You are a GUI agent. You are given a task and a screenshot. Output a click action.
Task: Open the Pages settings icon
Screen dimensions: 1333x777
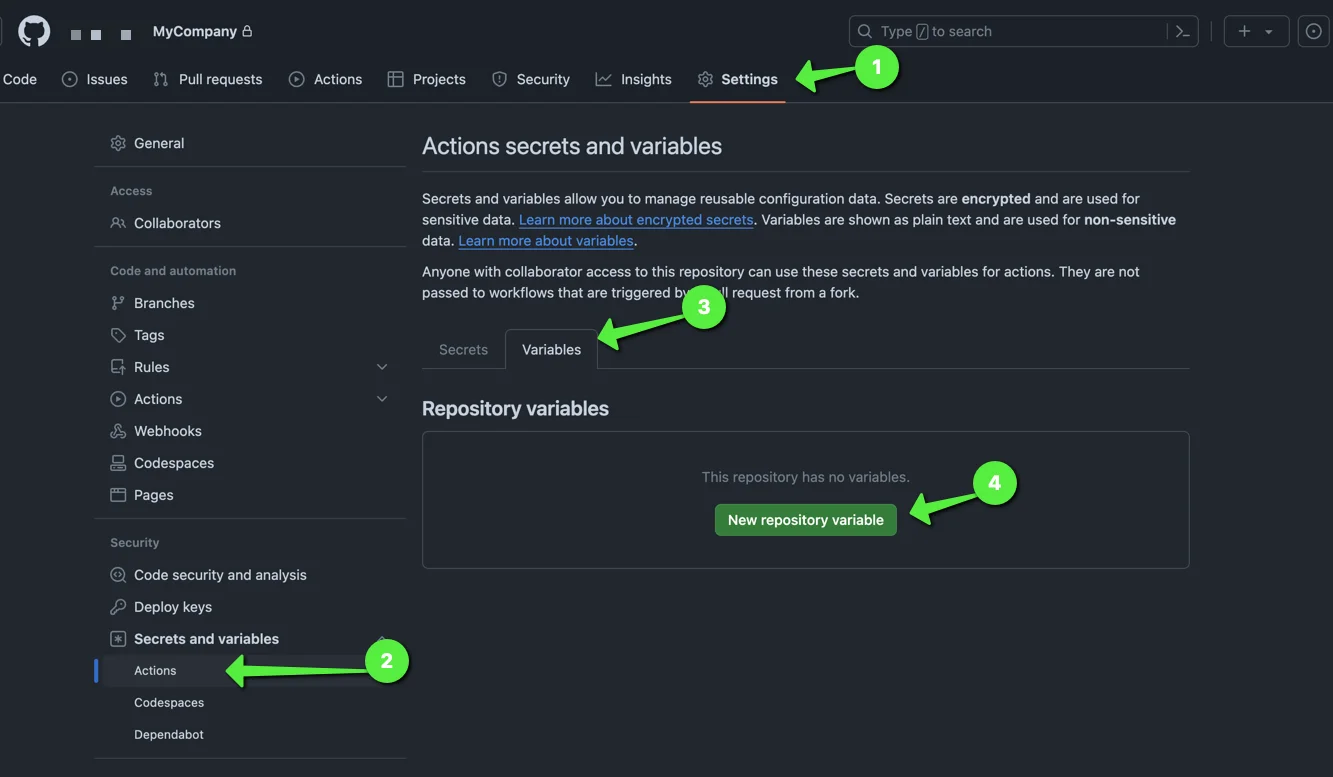[117, 494]
